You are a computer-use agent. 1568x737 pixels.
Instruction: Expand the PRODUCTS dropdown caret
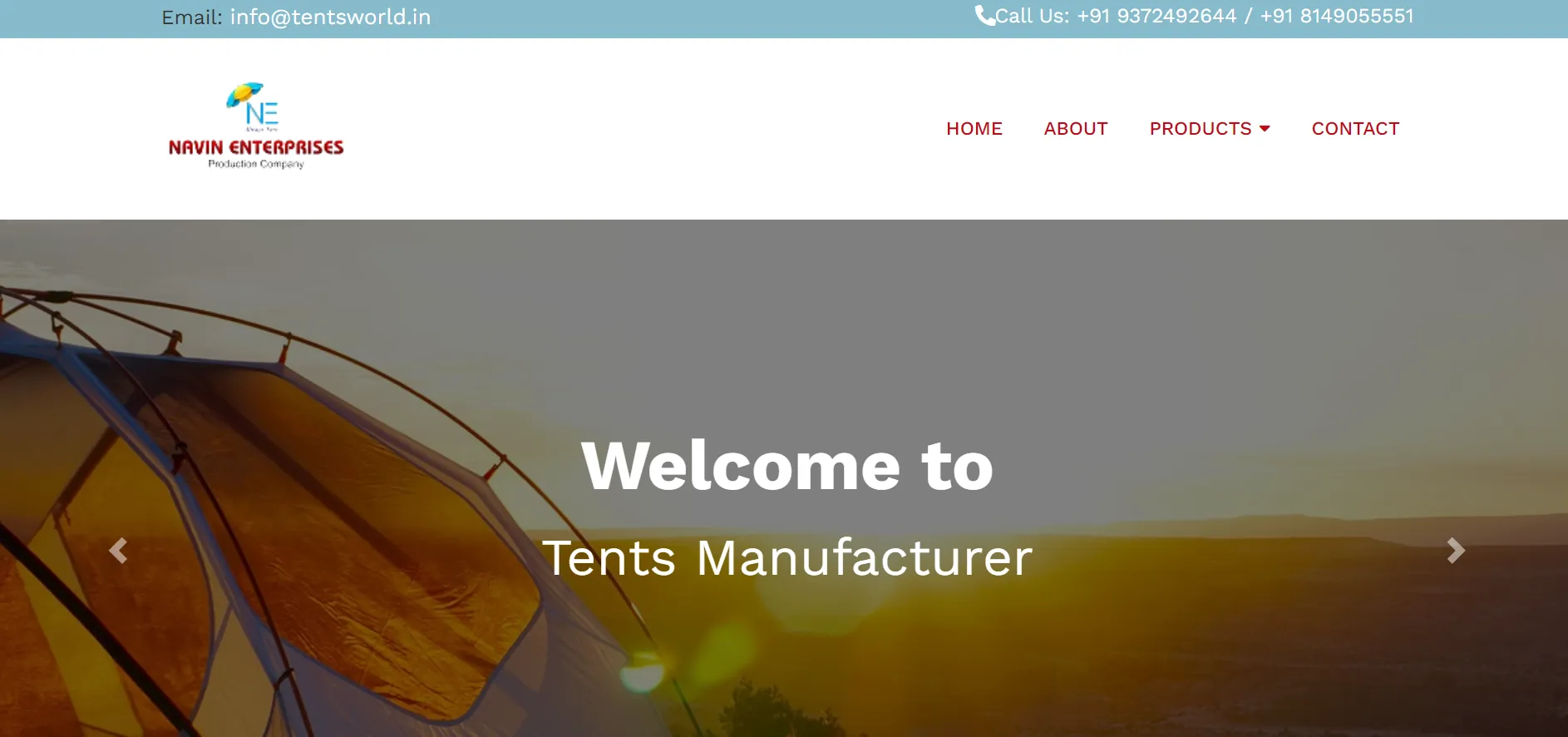tap(1265, 129)
